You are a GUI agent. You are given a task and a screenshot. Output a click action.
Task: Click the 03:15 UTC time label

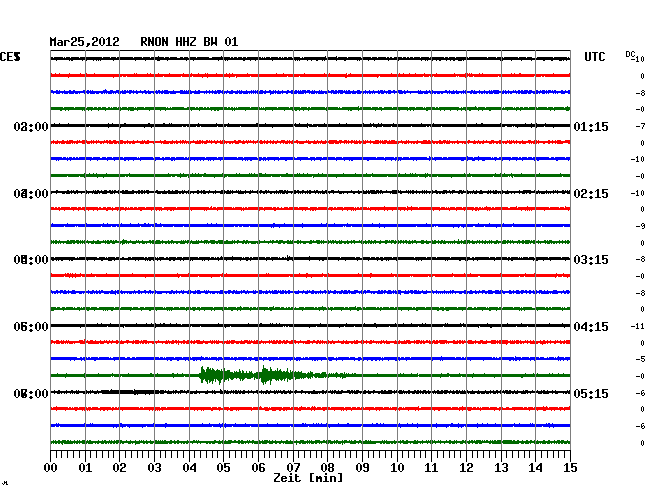(x=591, y=260)
